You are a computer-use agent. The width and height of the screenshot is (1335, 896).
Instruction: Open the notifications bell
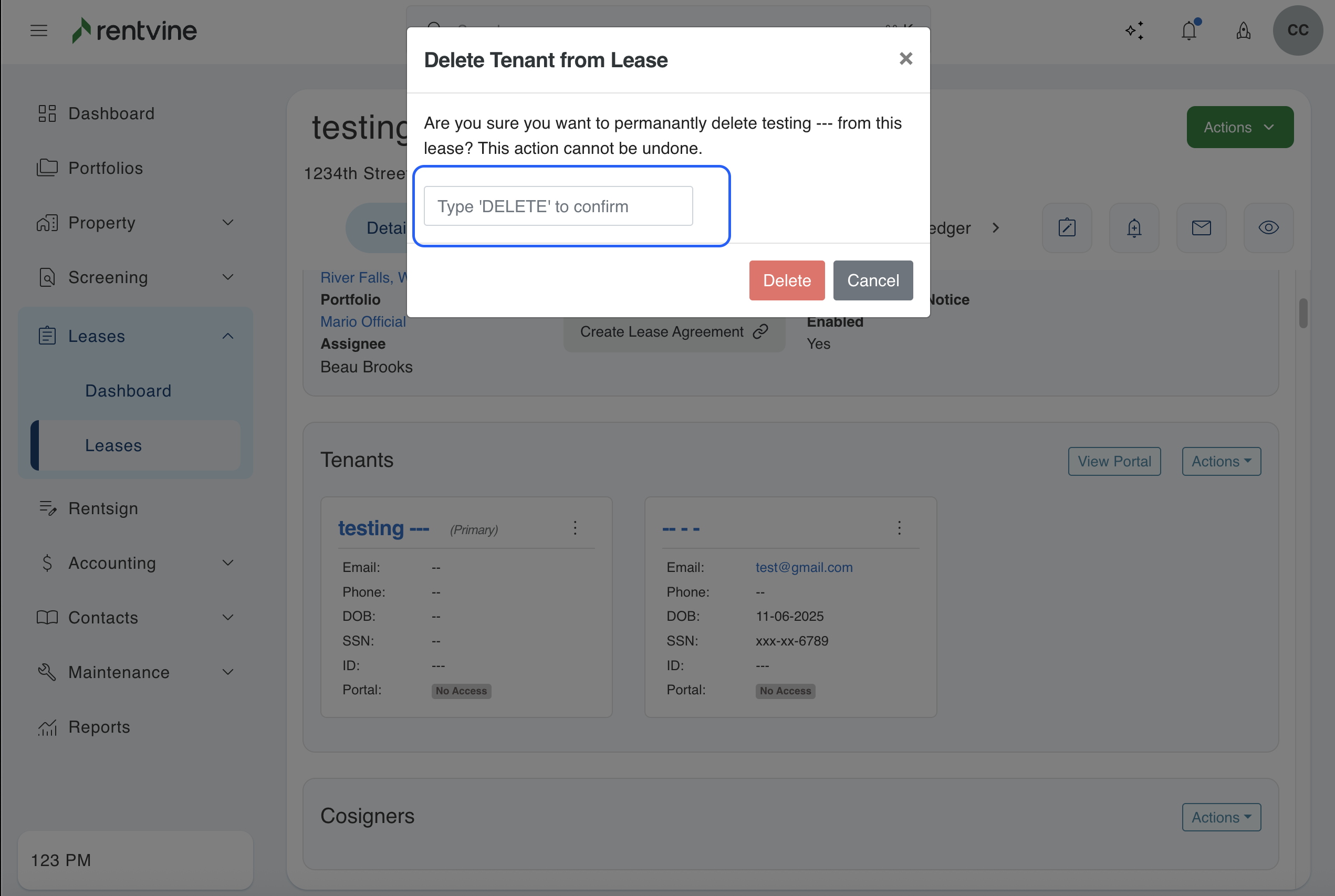pos(1189,30)
